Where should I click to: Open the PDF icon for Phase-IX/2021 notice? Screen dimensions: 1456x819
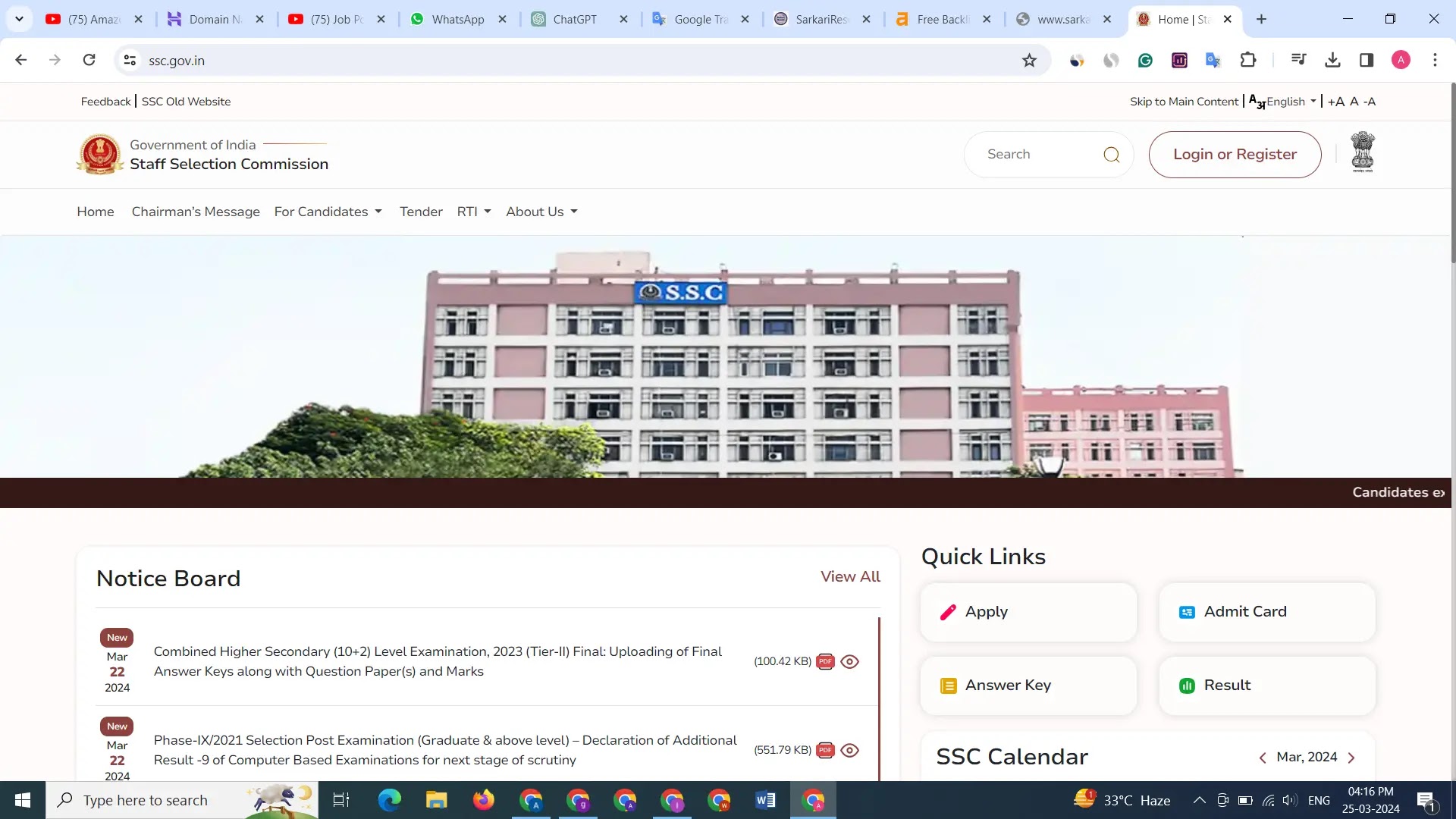(825, 750)
